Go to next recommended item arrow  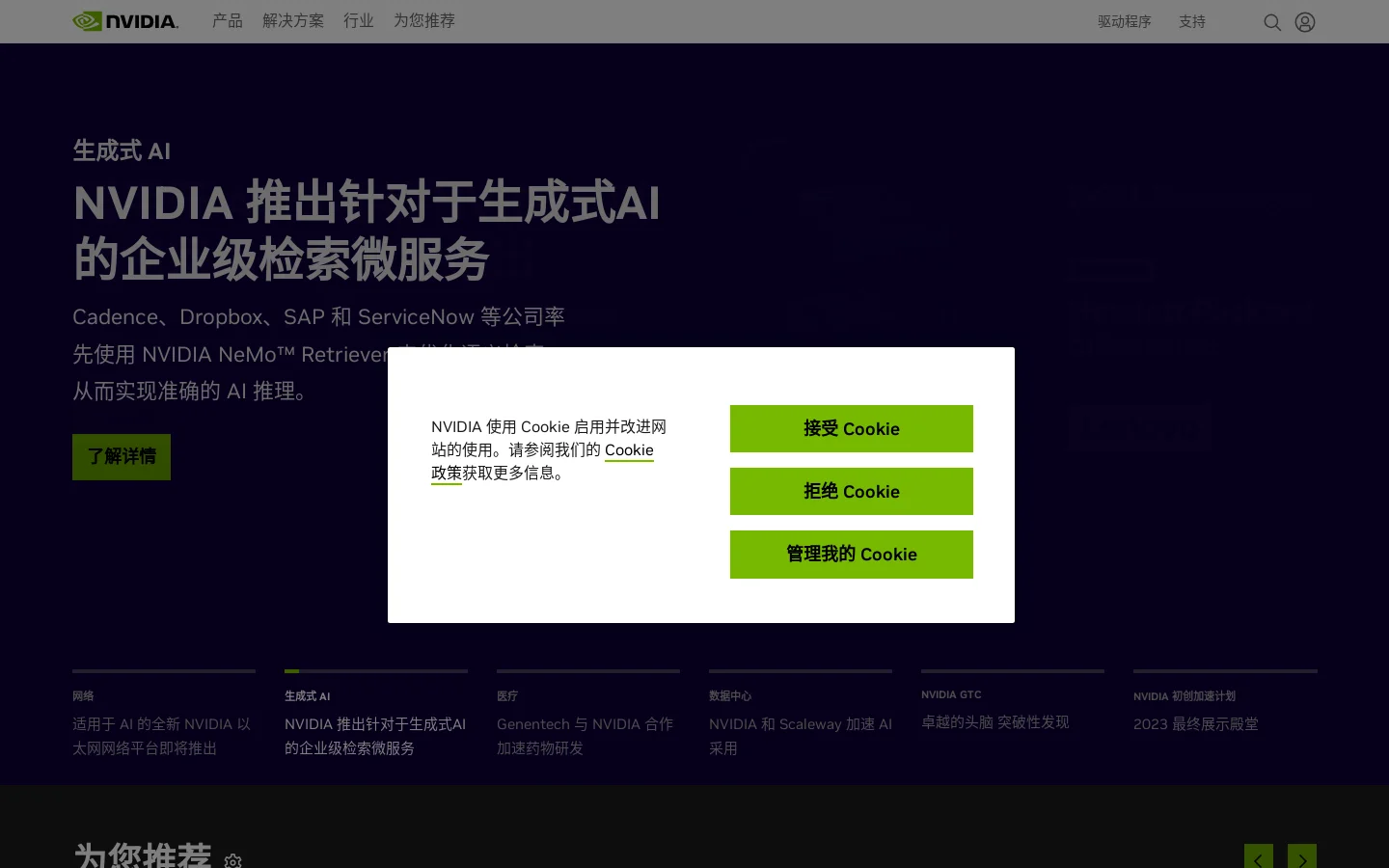click(1302, 856)
